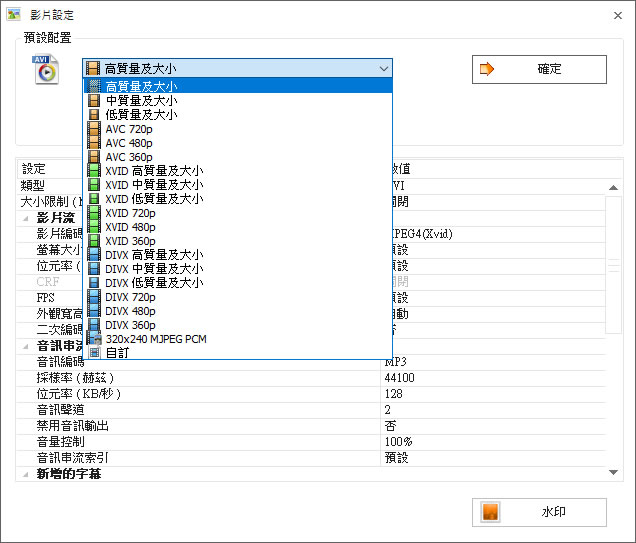
Task: Click the orange icon on the 水印 button
Action: 490,512
